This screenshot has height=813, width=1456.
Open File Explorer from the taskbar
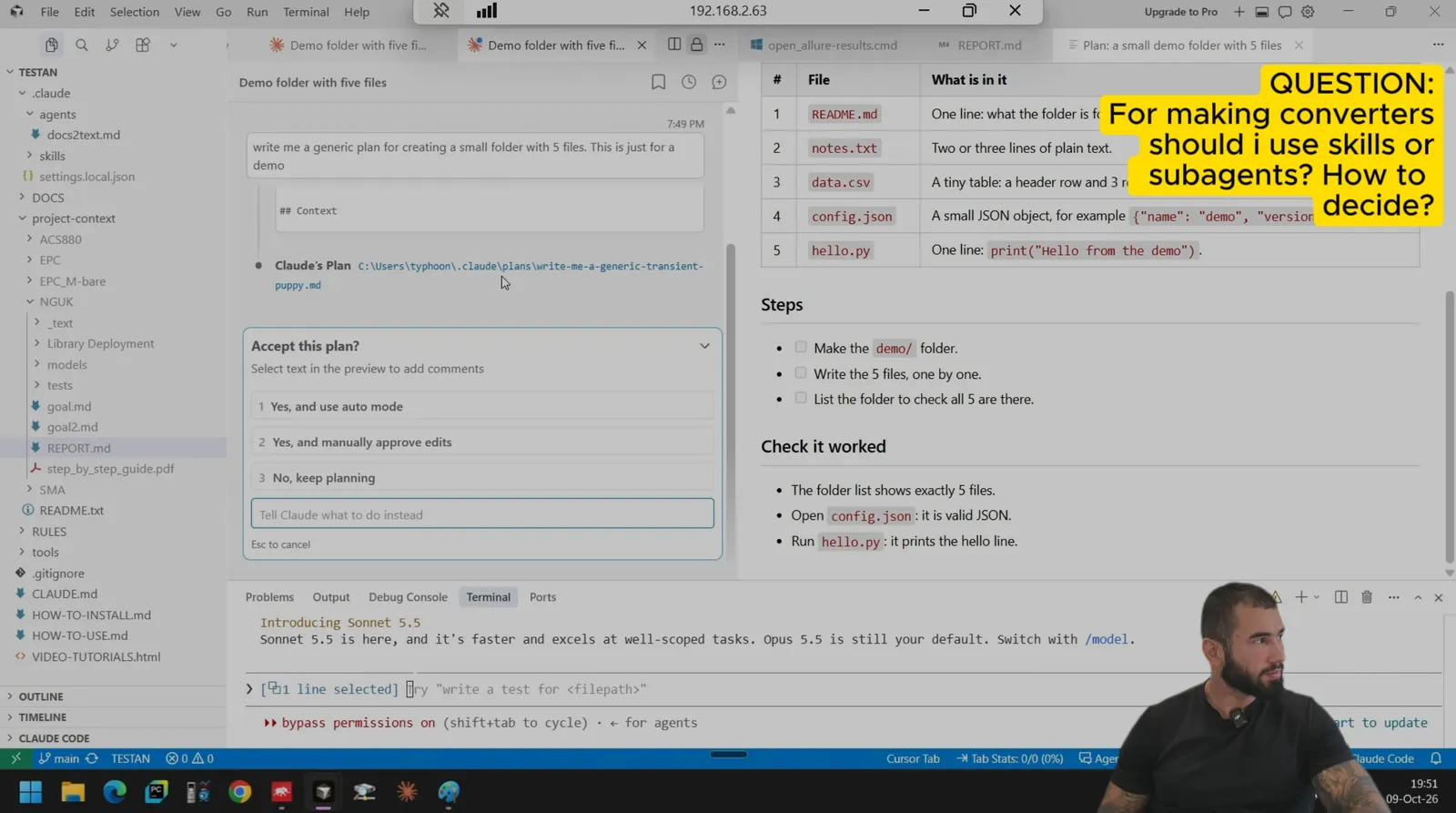point(73,791)
